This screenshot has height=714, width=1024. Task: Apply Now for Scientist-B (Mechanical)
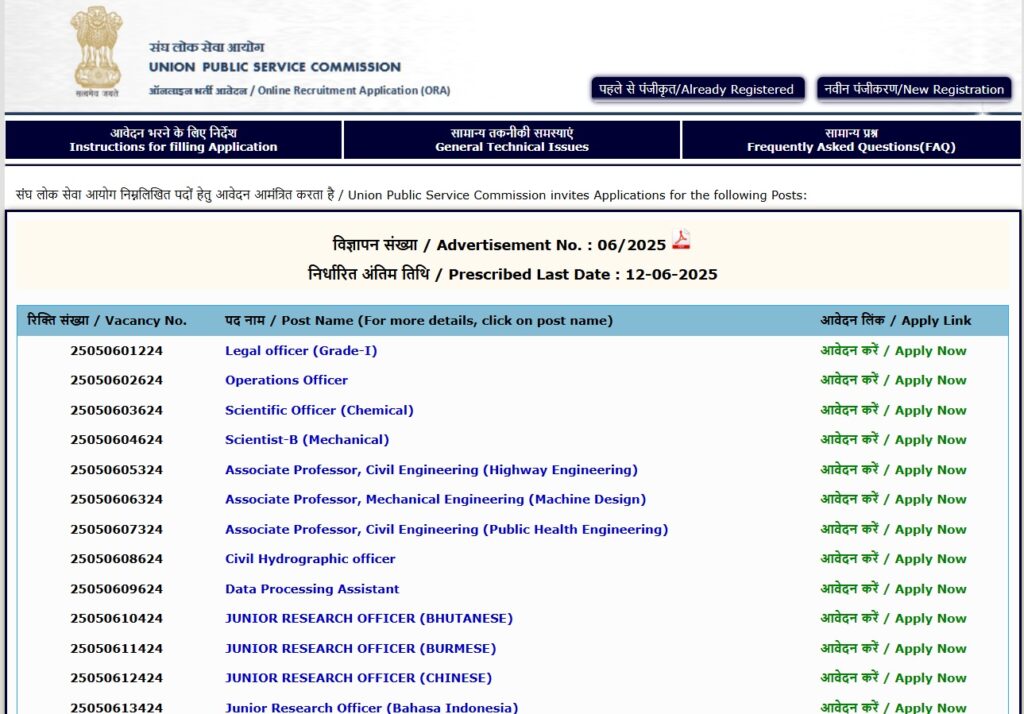[893, 440]
